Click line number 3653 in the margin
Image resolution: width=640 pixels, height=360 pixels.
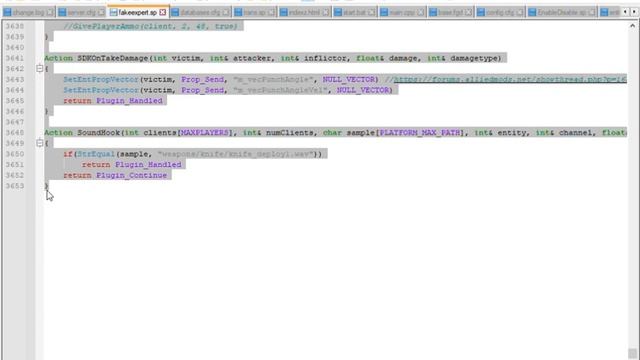tap(15, 186)
